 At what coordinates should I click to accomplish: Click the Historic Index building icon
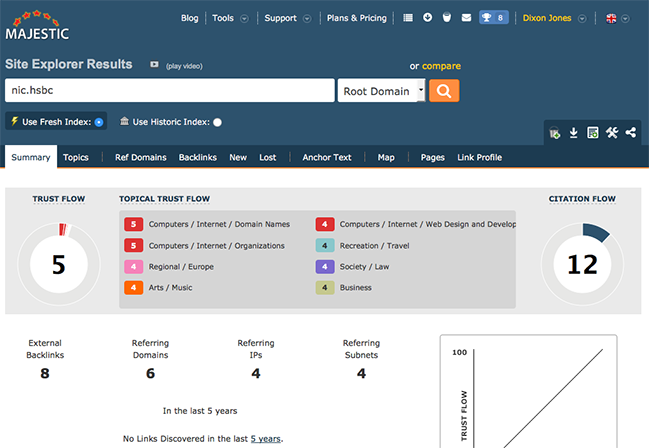[x=124, y=121]
